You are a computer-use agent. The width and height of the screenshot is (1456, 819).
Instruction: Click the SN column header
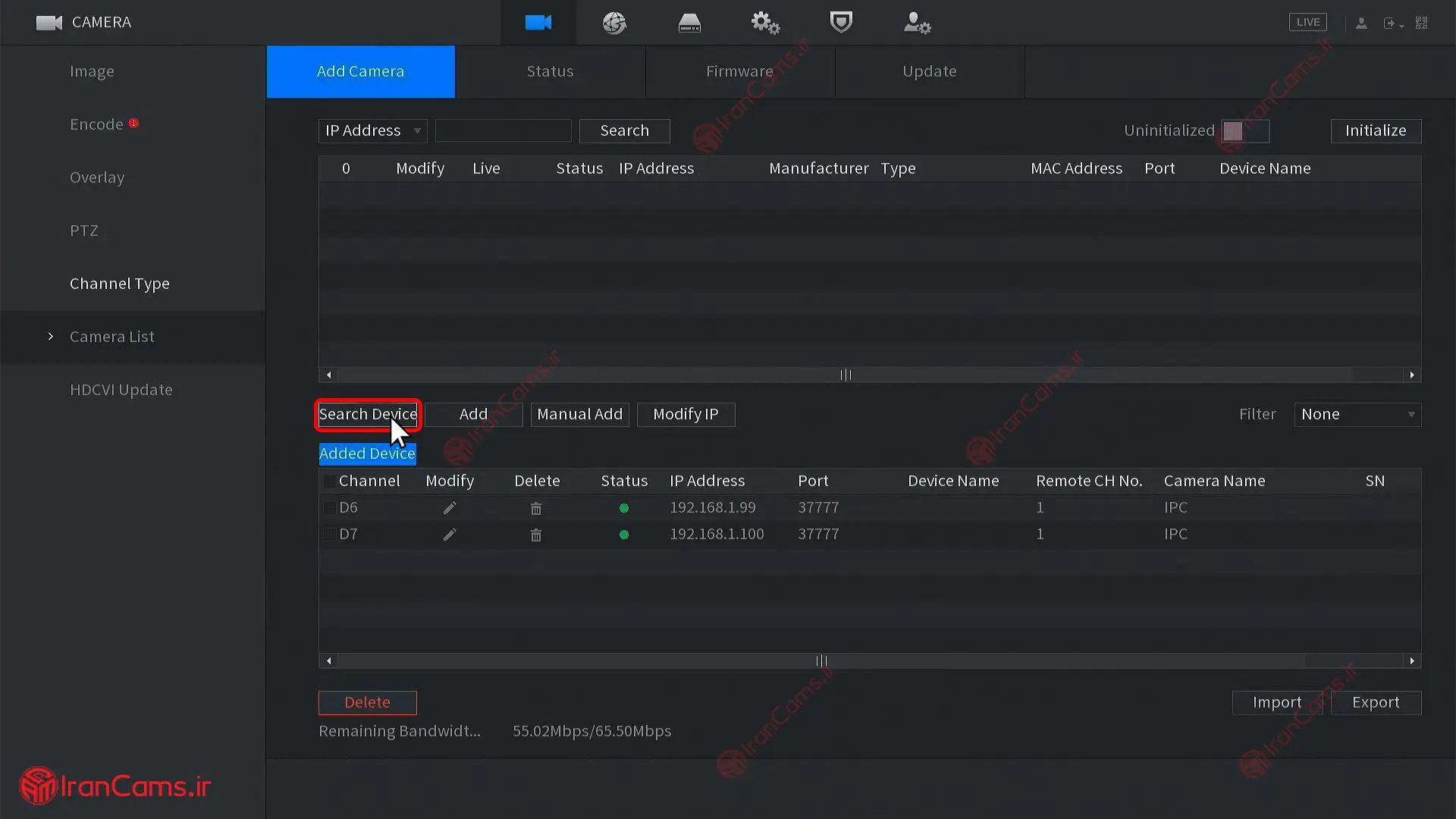point(1375,481)
